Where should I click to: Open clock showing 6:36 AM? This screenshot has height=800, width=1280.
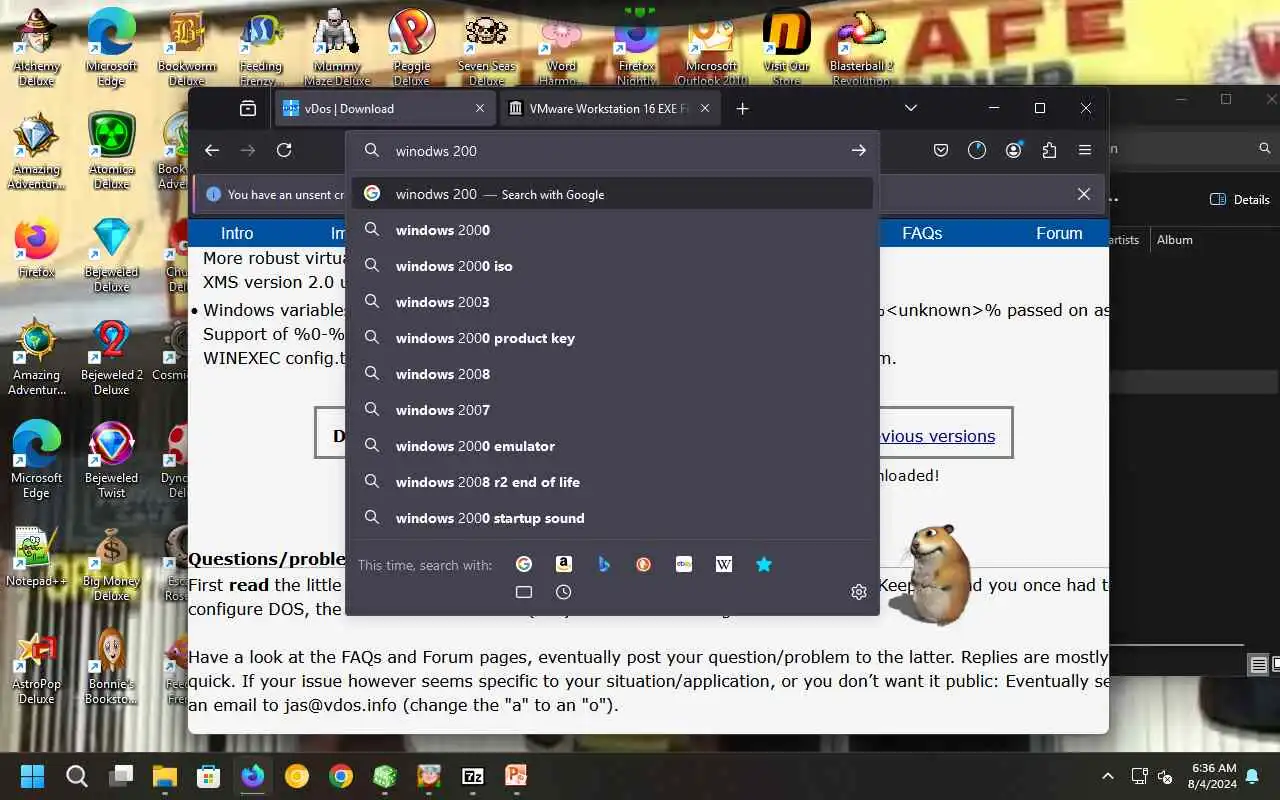(x=1214, y=776)
